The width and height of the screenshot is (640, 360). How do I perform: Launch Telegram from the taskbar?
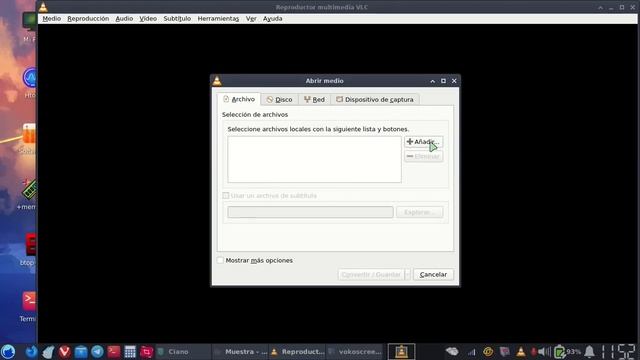tap(97, 351)
